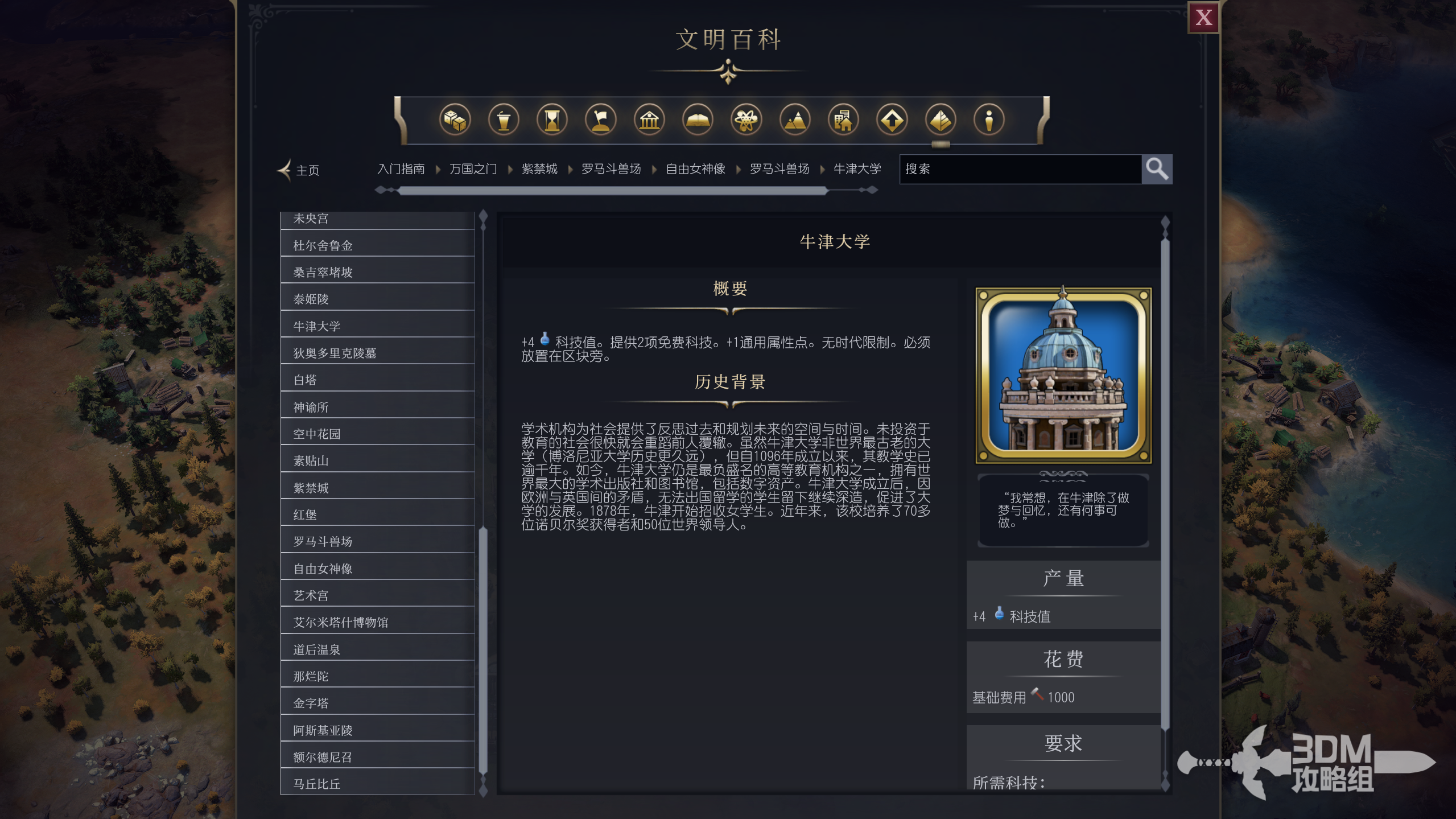Select 未央宫 in the wonder list
This screenshot has width=1456, height=819.
377,219
